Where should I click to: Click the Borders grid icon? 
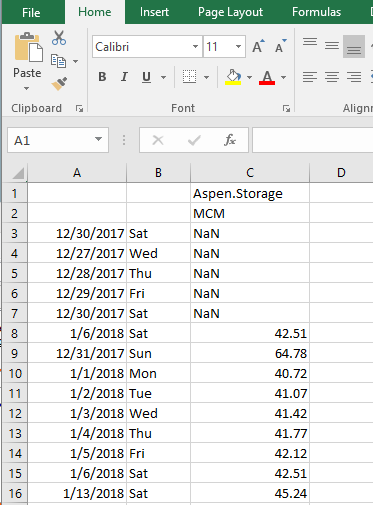(x=189, y=77)
